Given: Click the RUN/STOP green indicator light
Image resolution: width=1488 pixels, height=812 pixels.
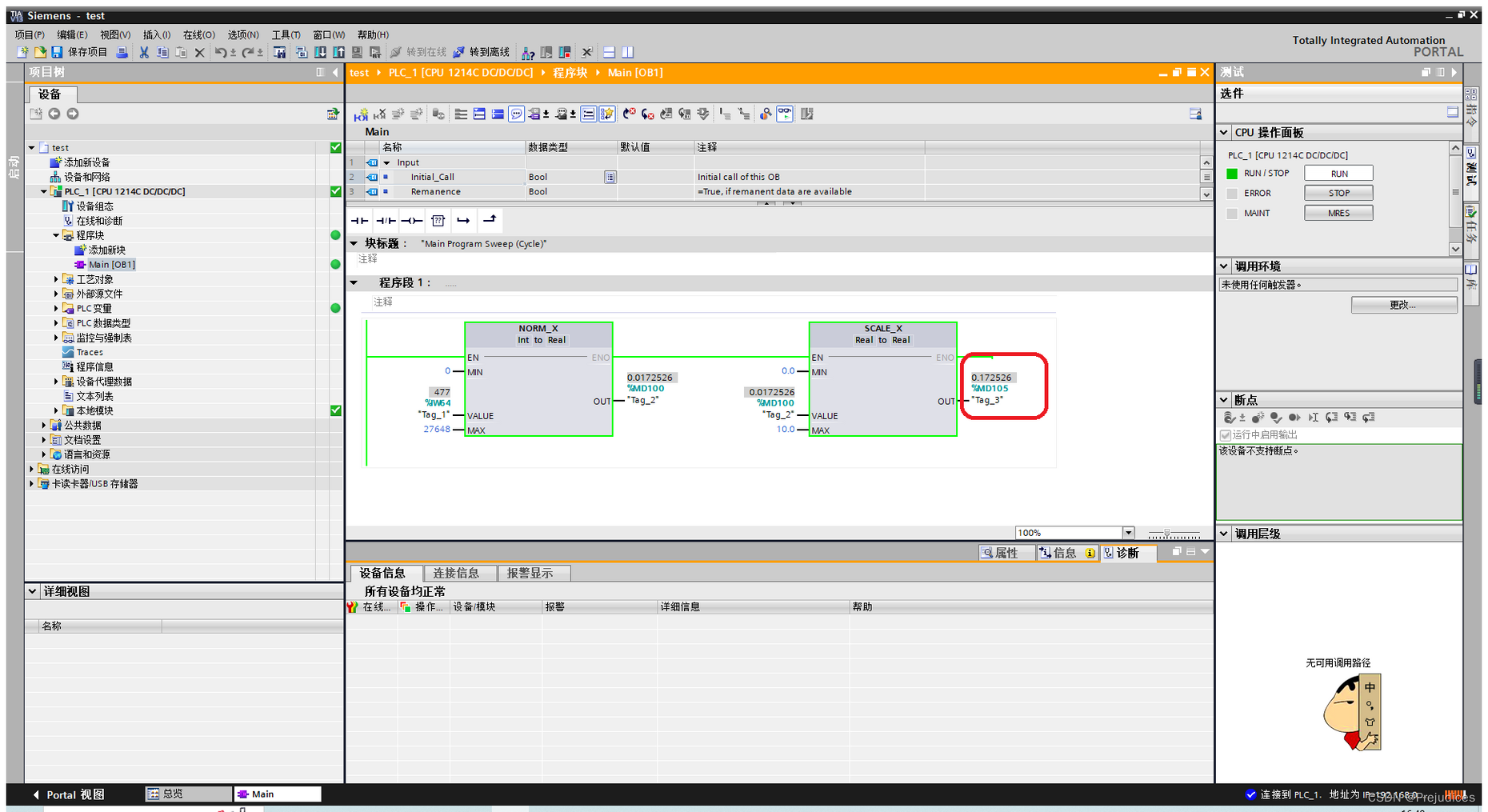Looking at the screenshot, I should point(1232,174).
